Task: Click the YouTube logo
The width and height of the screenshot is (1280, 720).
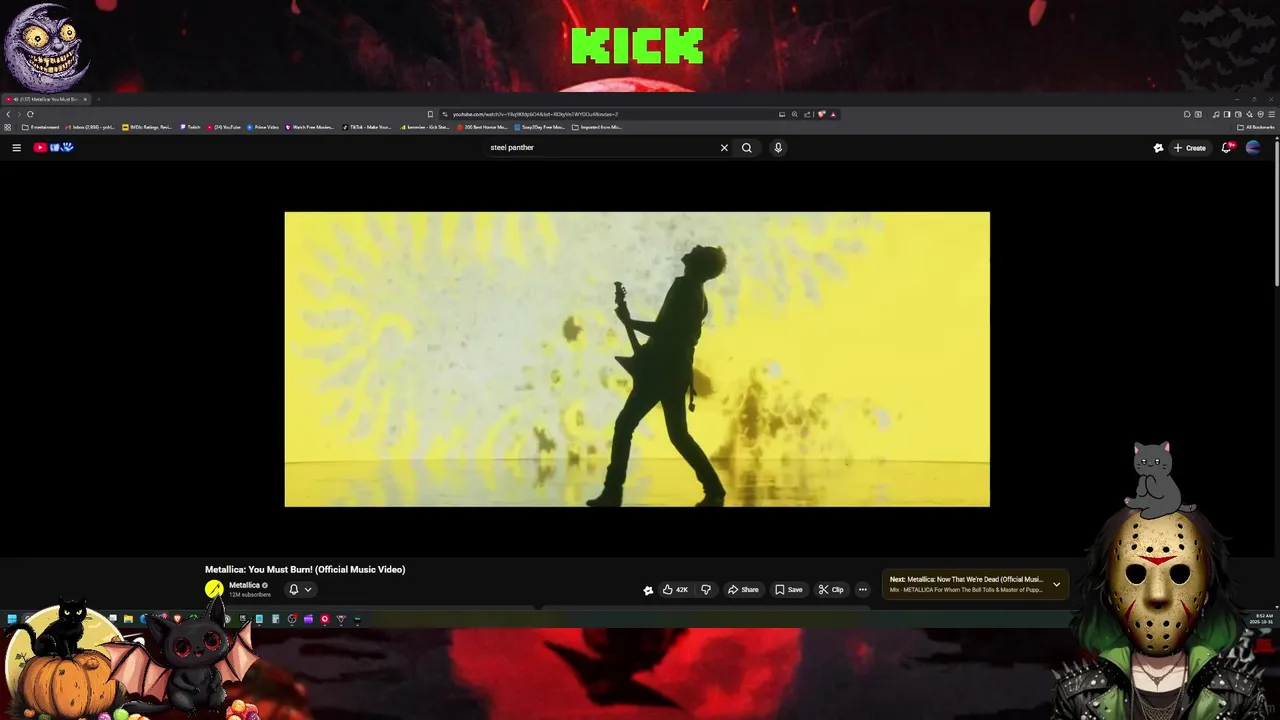Action: [54, 147]
